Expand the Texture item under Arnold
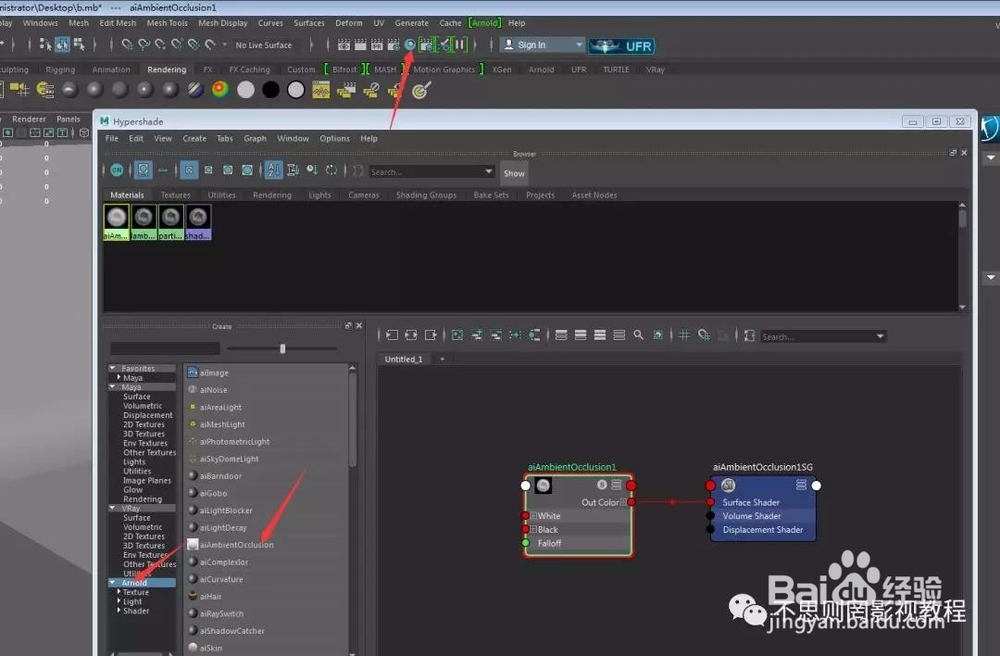 (119, 592)
